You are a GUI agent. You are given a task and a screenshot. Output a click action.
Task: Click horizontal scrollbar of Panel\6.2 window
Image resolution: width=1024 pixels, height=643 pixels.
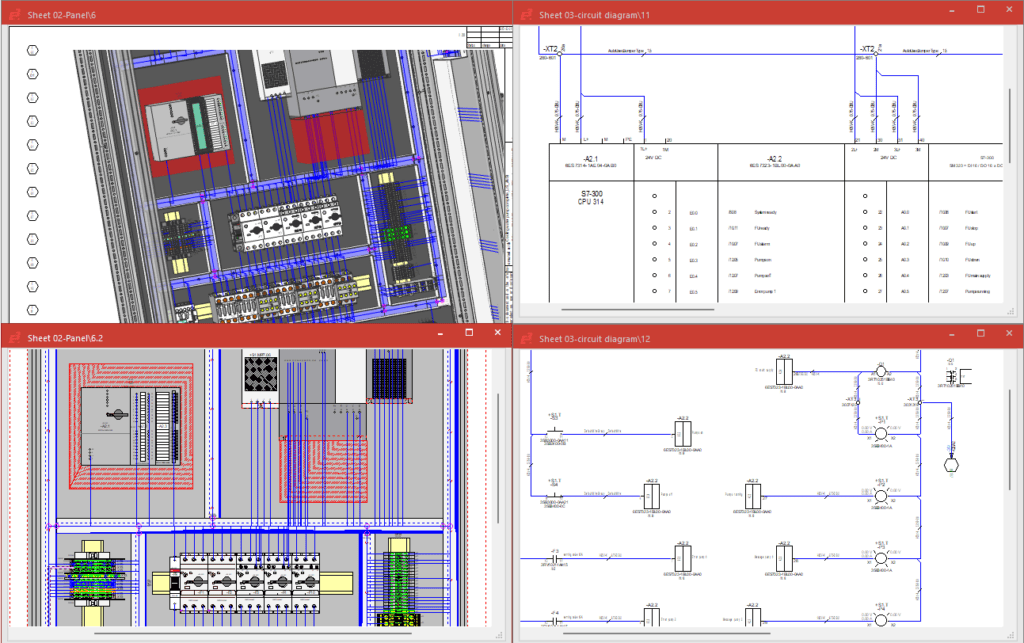[x=253, y=633]
